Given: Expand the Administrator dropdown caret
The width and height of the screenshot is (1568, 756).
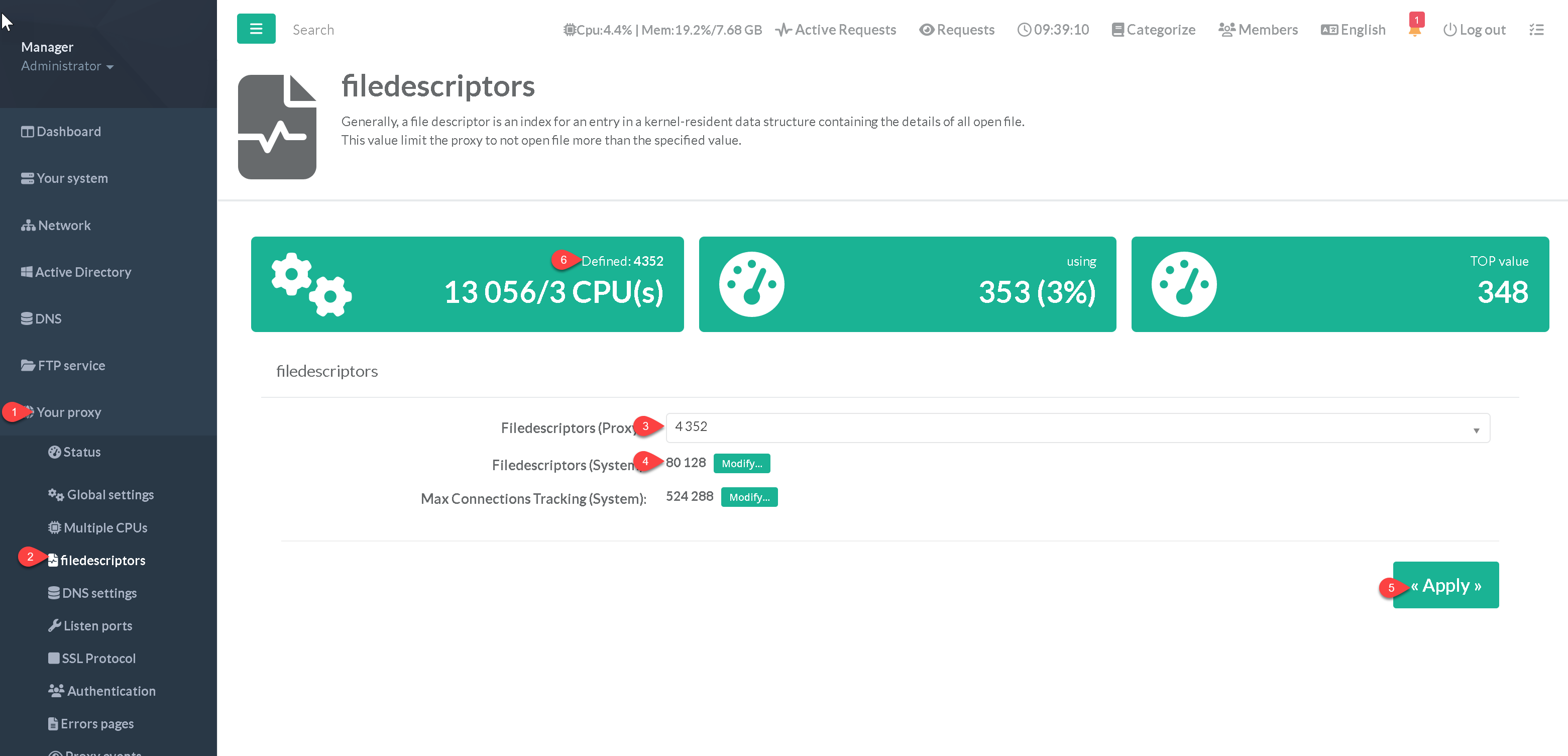Looking at the screenshot, I should coord(109,67).
